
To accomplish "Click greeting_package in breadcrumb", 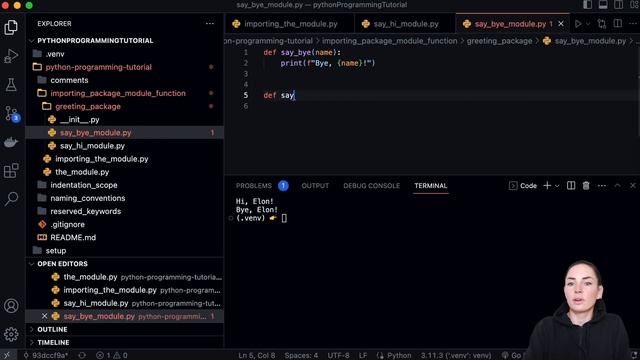I will [499, 41].
